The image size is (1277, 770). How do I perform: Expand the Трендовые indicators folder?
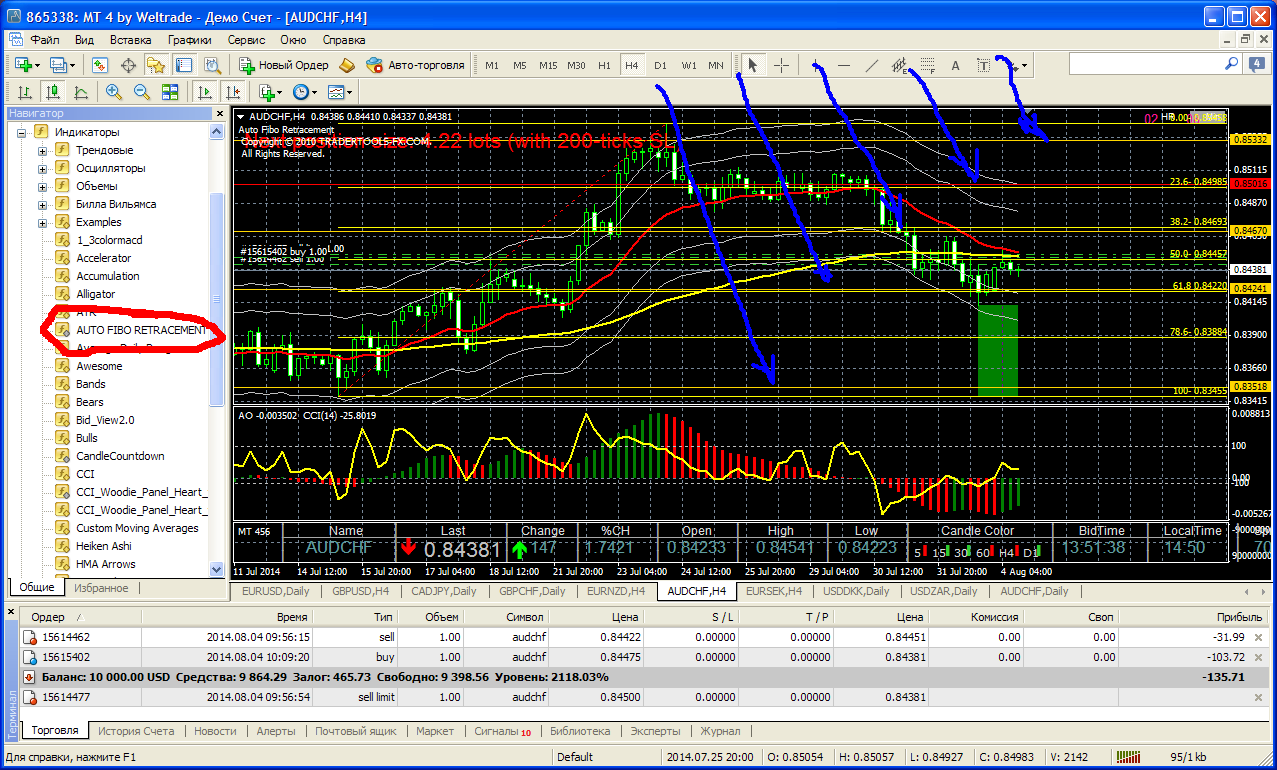coord(42,150)
